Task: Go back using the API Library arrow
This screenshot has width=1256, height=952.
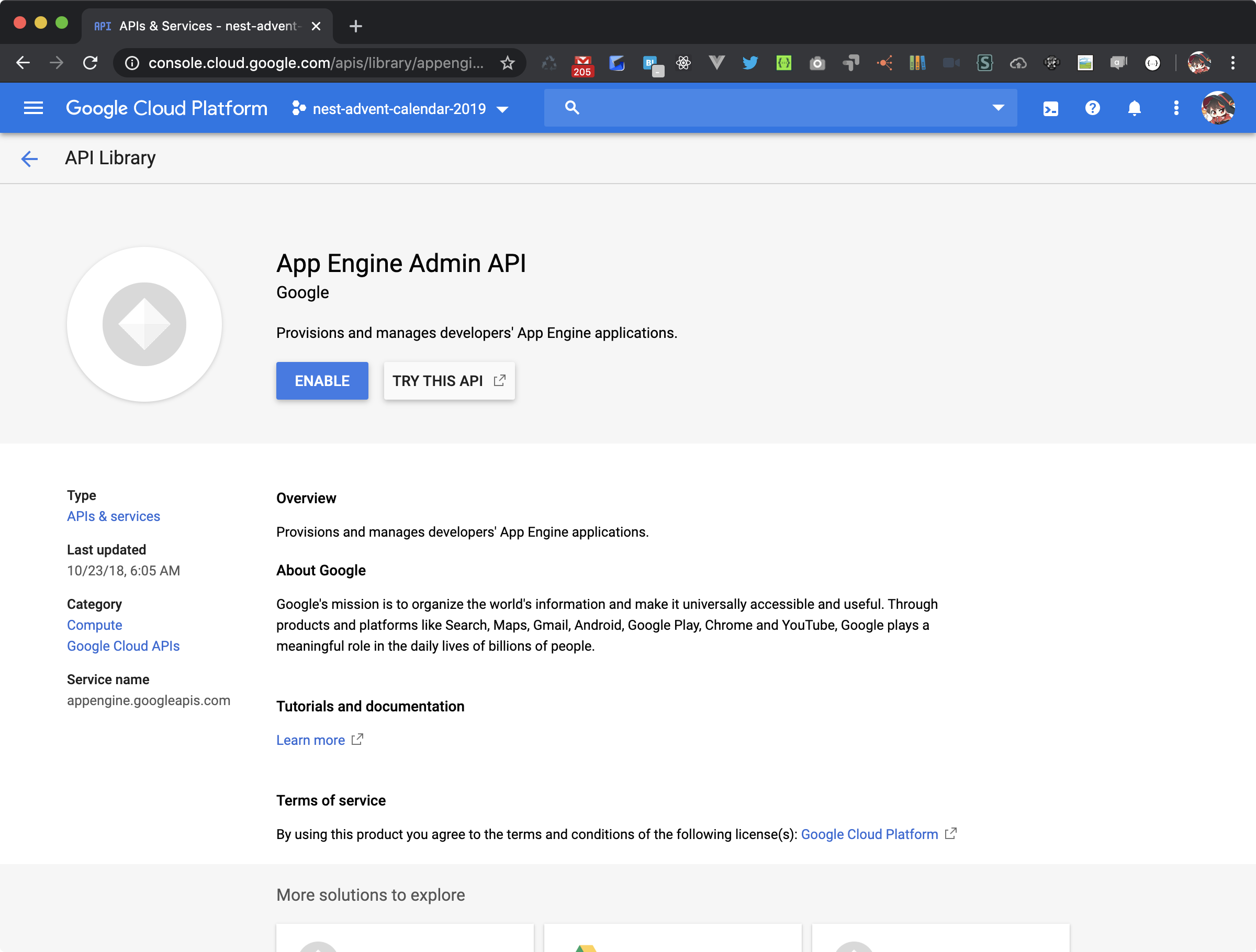Action: point(29,158)
